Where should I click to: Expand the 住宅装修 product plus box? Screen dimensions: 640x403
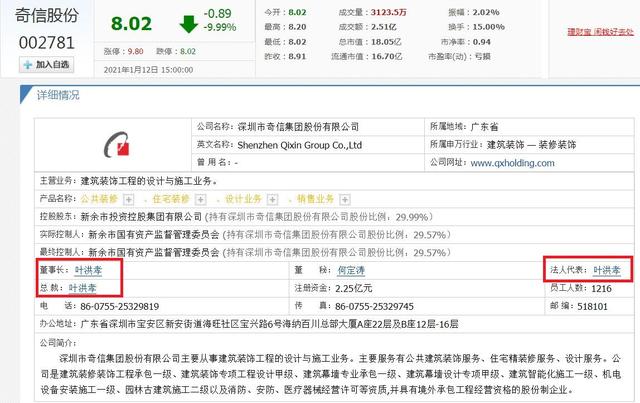coord(200,199)
